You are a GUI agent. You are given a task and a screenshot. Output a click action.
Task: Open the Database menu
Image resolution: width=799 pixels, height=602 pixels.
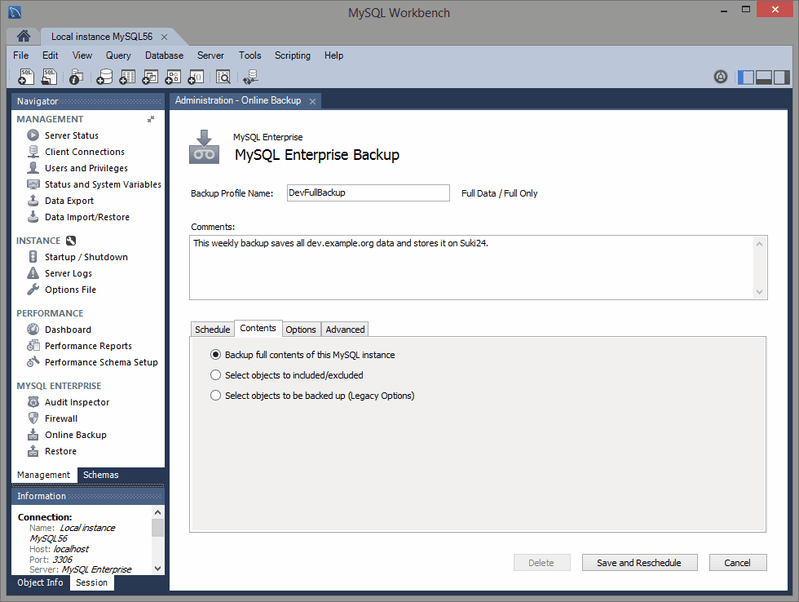tap(164, 55)
